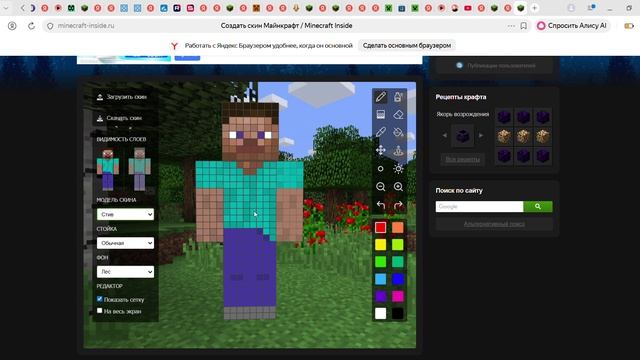The height and width of the screenshot is (360, 640).
Task: Open the Модель скина dropdown showing Стив
Action: (125, 214)
